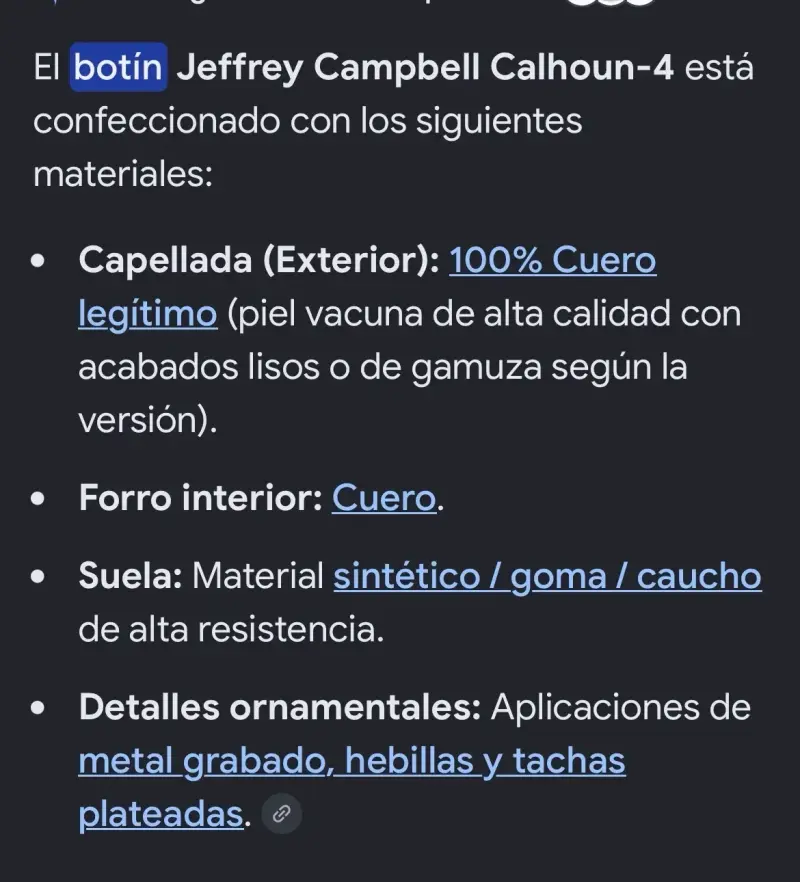Click the bullet point before Capellada
800x882 pixels.
tap(38, 261)
